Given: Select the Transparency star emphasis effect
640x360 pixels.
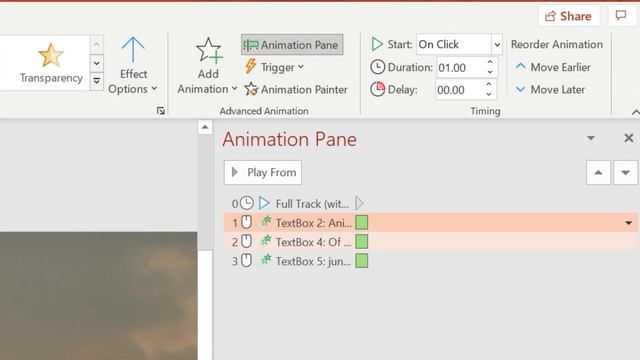Looking at the screenshot, I should 51,62.
